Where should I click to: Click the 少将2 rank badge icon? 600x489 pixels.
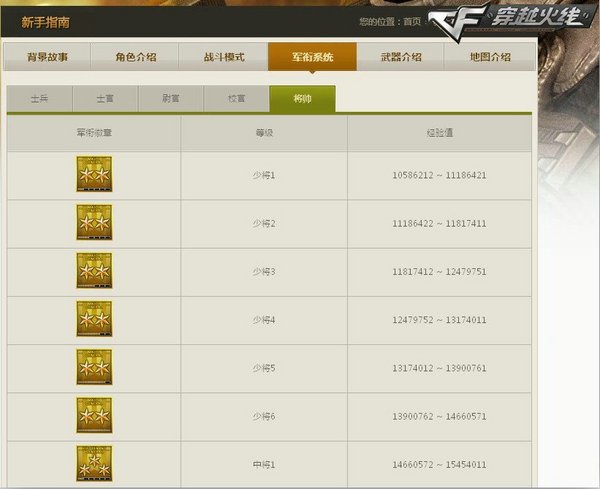pos(94,222)
